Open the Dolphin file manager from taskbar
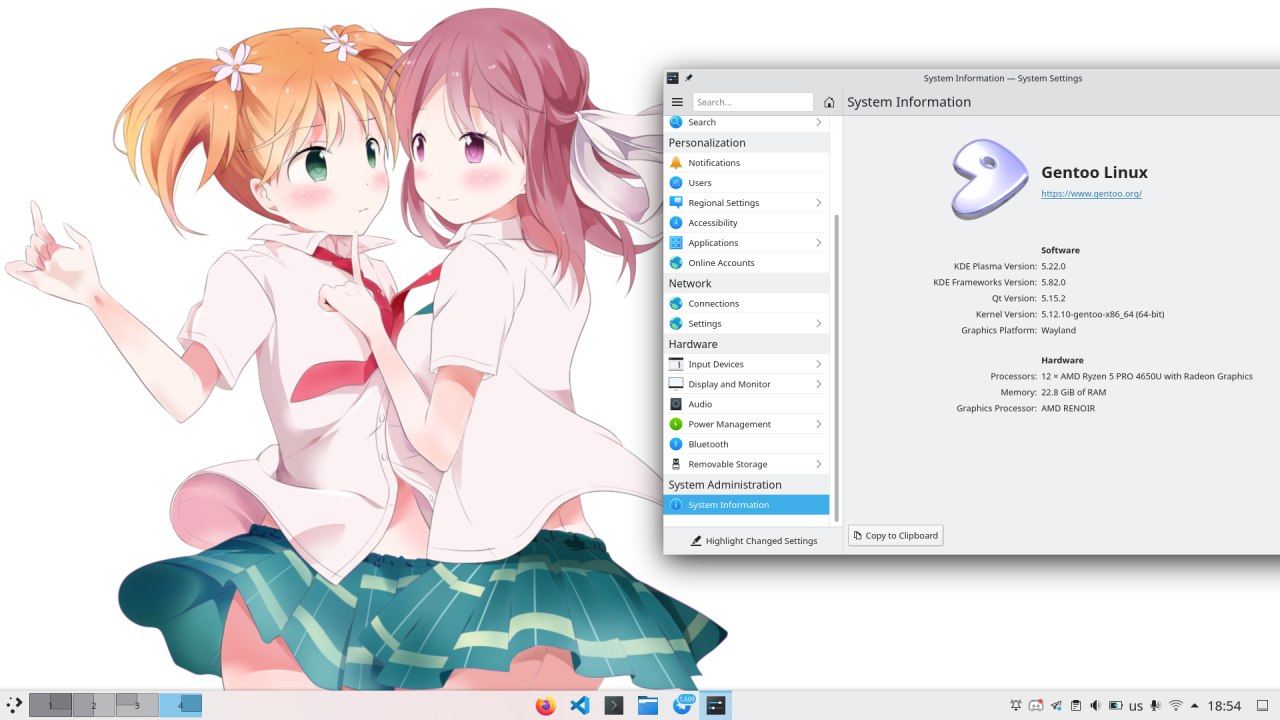Screen dimensions: 1280x720 [x=648, y=705]
